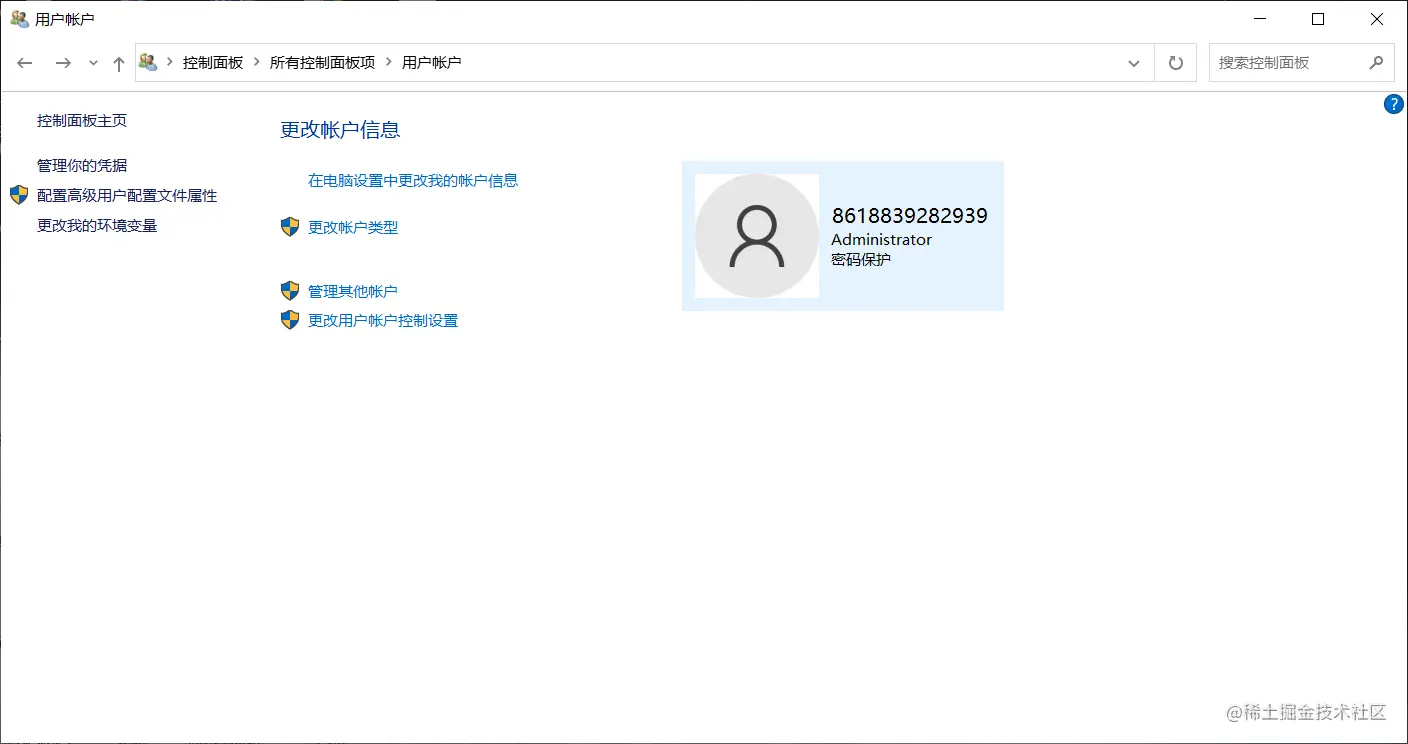Image resolution: width=1408 pixels, height=744 pixels.
Task: Click the shield icon beside 更改用户帐户控制设置
Action: tap(290, 320)
